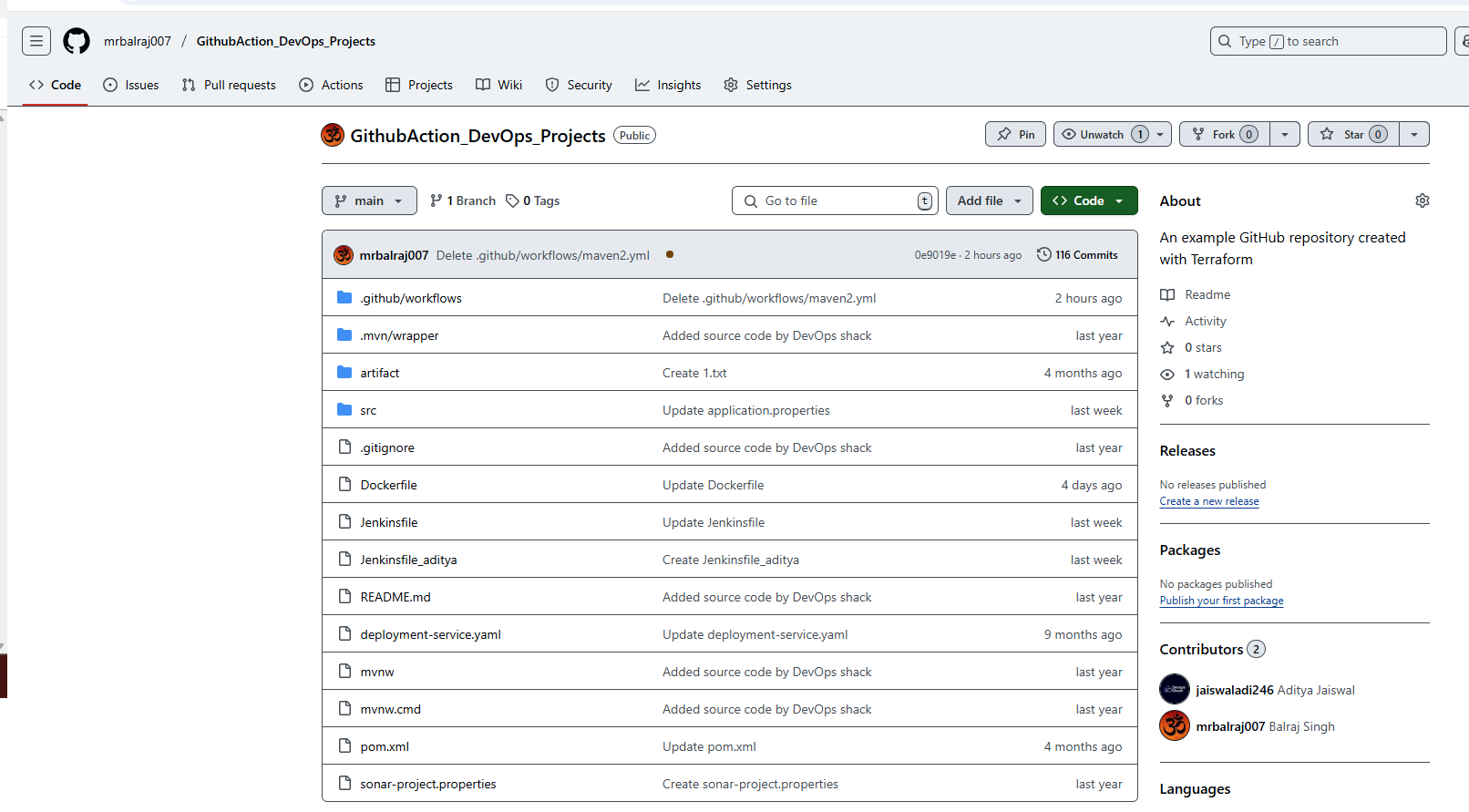Click the 116 Commits history link
1469x812 pixels.
pyautogui.click(x=1077, y=255)
